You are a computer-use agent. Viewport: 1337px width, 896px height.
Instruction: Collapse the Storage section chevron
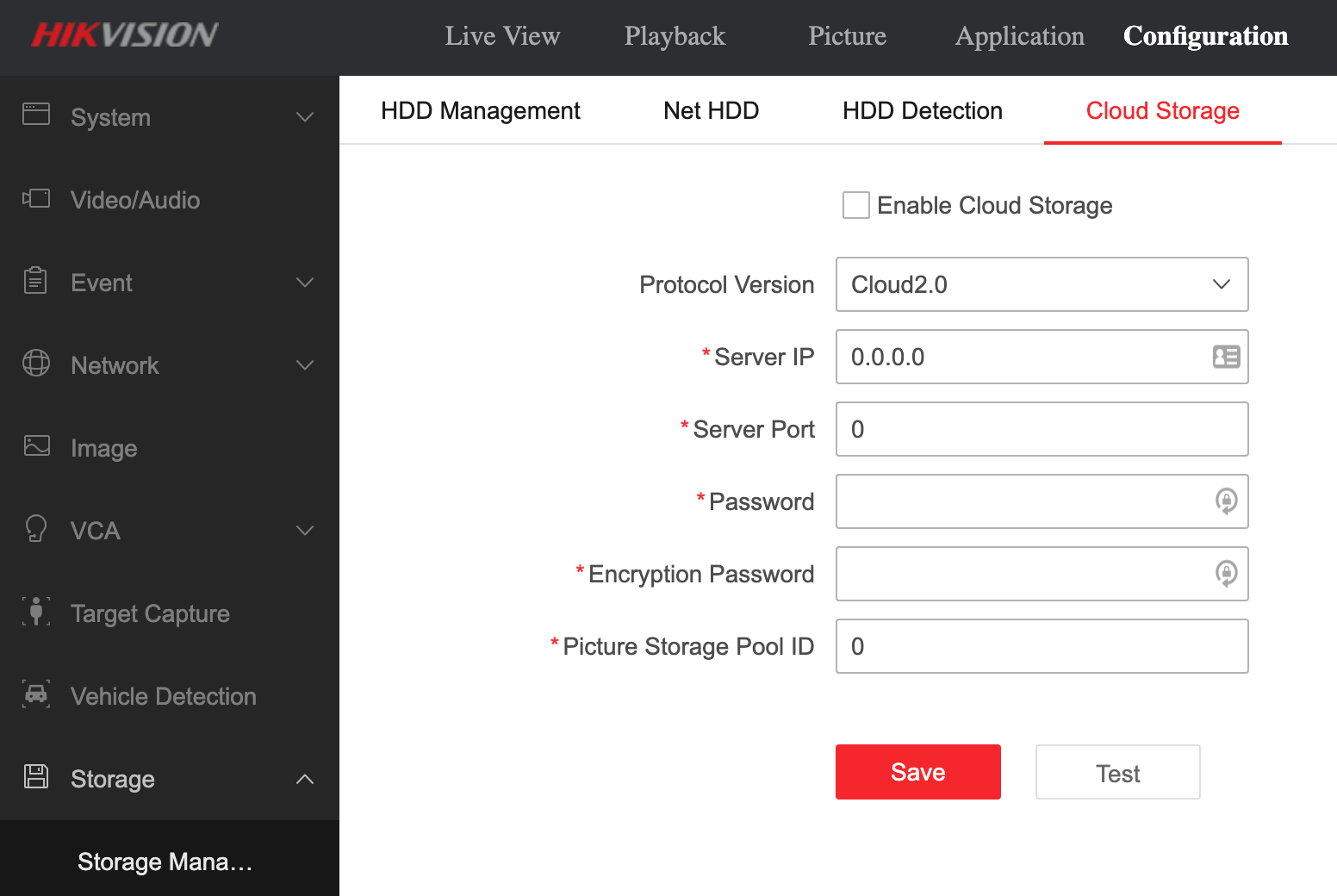(305, 778)
